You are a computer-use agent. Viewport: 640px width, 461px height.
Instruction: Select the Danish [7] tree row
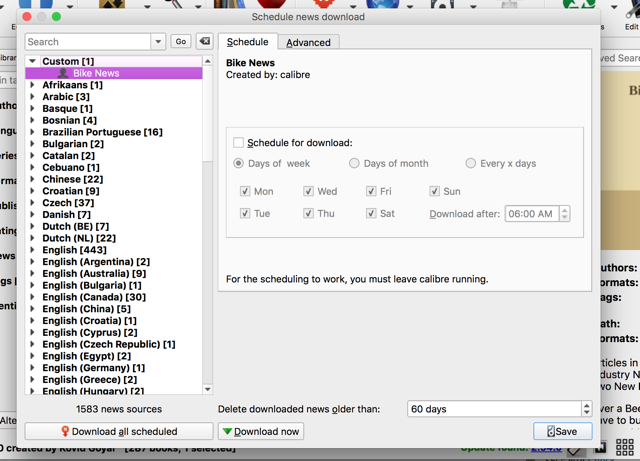(113, 215)
